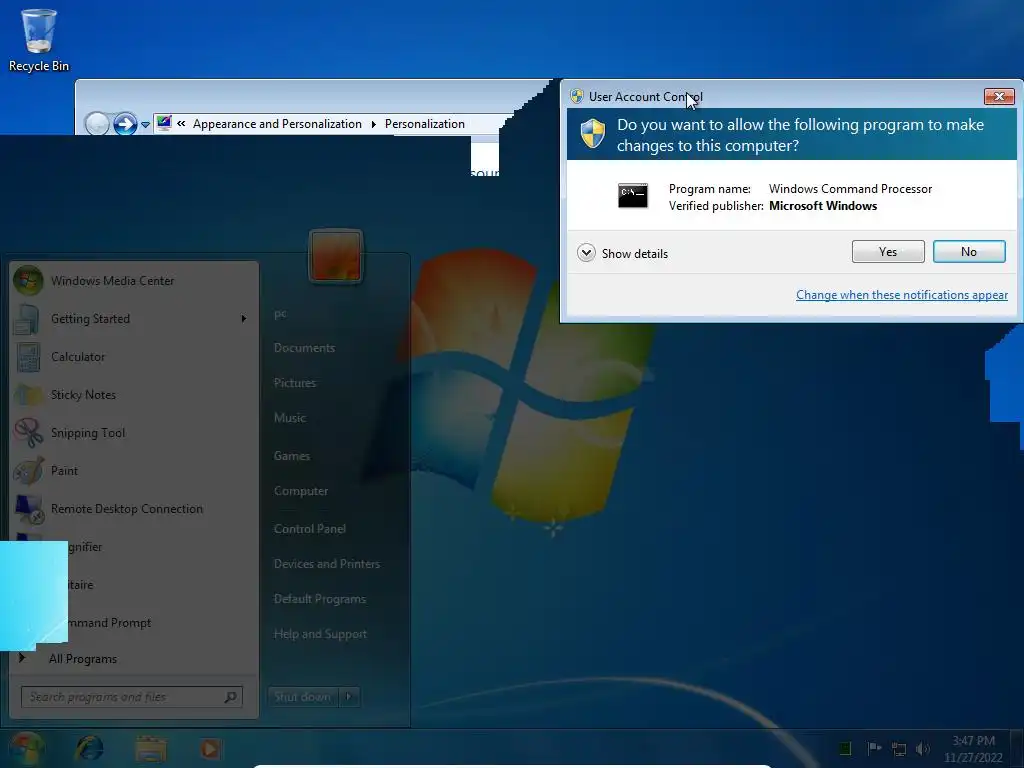Click the Remote Desktop Connection icon

(27, 509)
